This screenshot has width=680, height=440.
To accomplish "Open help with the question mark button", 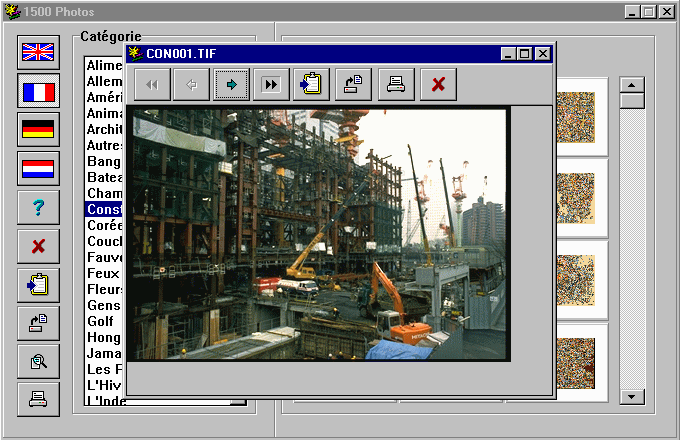I will (x=38, y=207).
